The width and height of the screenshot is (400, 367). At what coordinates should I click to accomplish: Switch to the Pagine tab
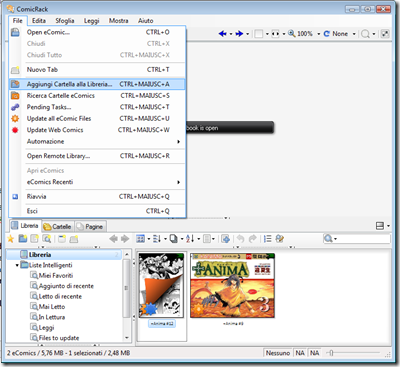click(90, 227)
